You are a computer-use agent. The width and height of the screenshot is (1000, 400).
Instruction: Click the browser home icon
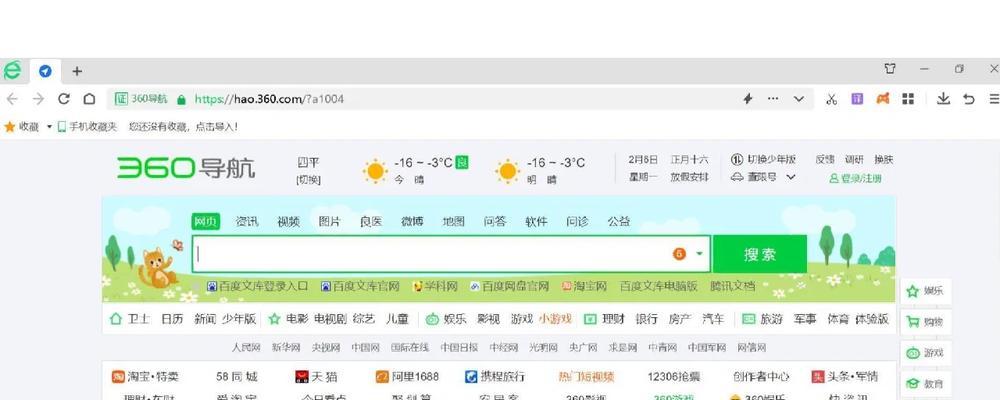(x=89, y=99)
